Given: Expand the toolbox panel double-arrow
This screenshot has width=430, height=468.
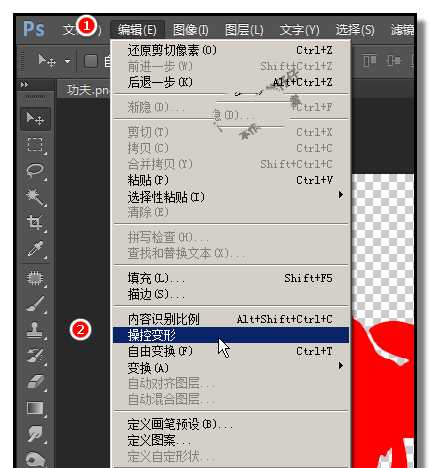Looking at the screenshot, I should (x=24, y=85).
